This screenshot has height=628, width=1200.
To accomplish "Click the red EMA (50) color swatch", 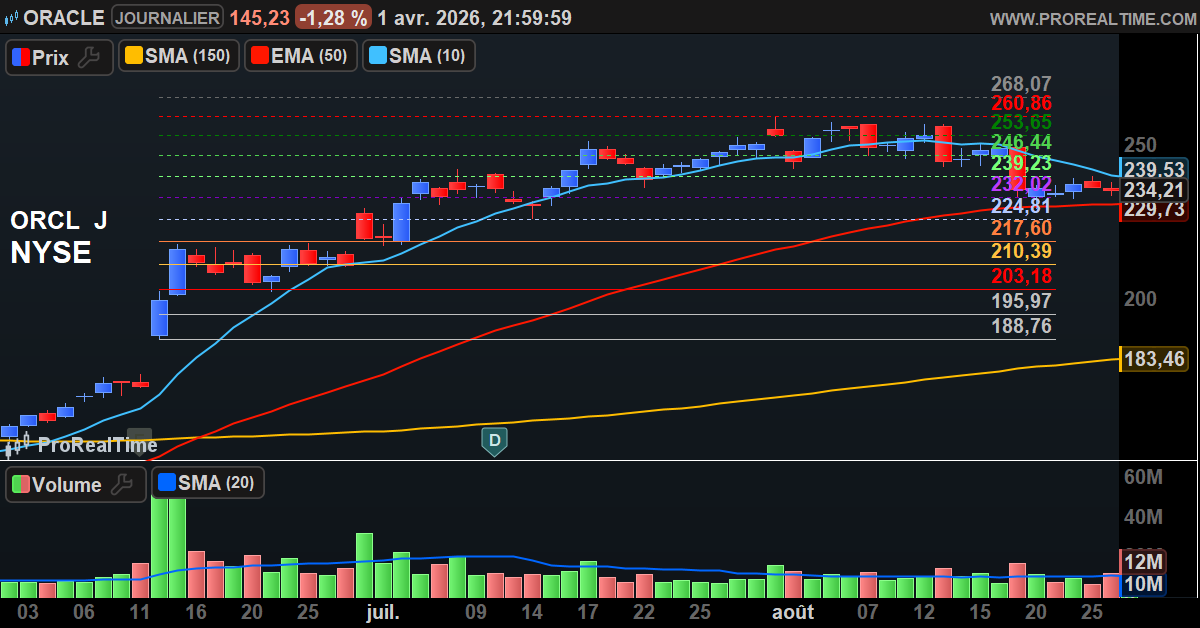I will pos(258,55).
